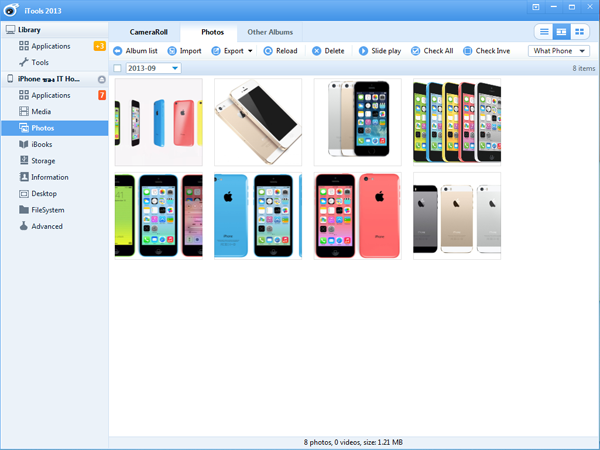Go to FileSystem browser

(x=48, y=210)
